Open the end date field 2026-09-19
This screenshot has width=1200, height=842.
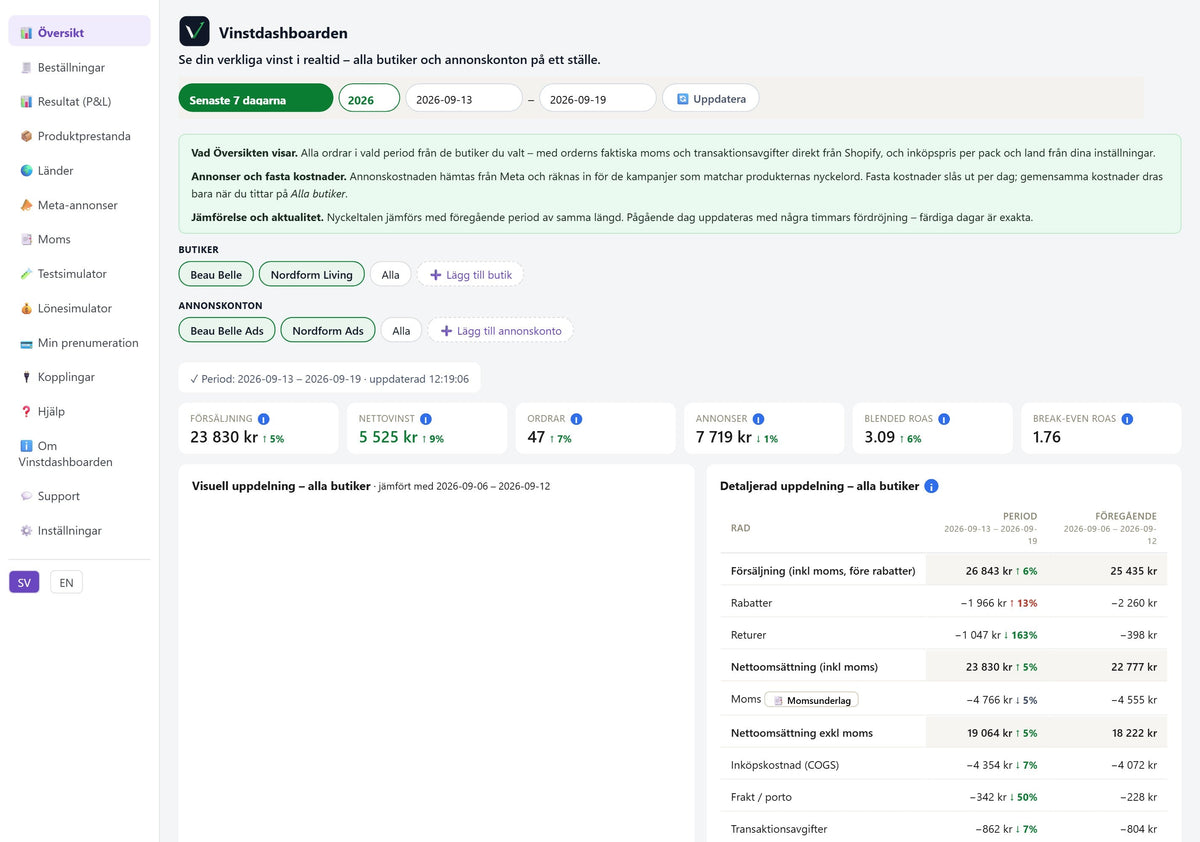click(x=598, y=98)
